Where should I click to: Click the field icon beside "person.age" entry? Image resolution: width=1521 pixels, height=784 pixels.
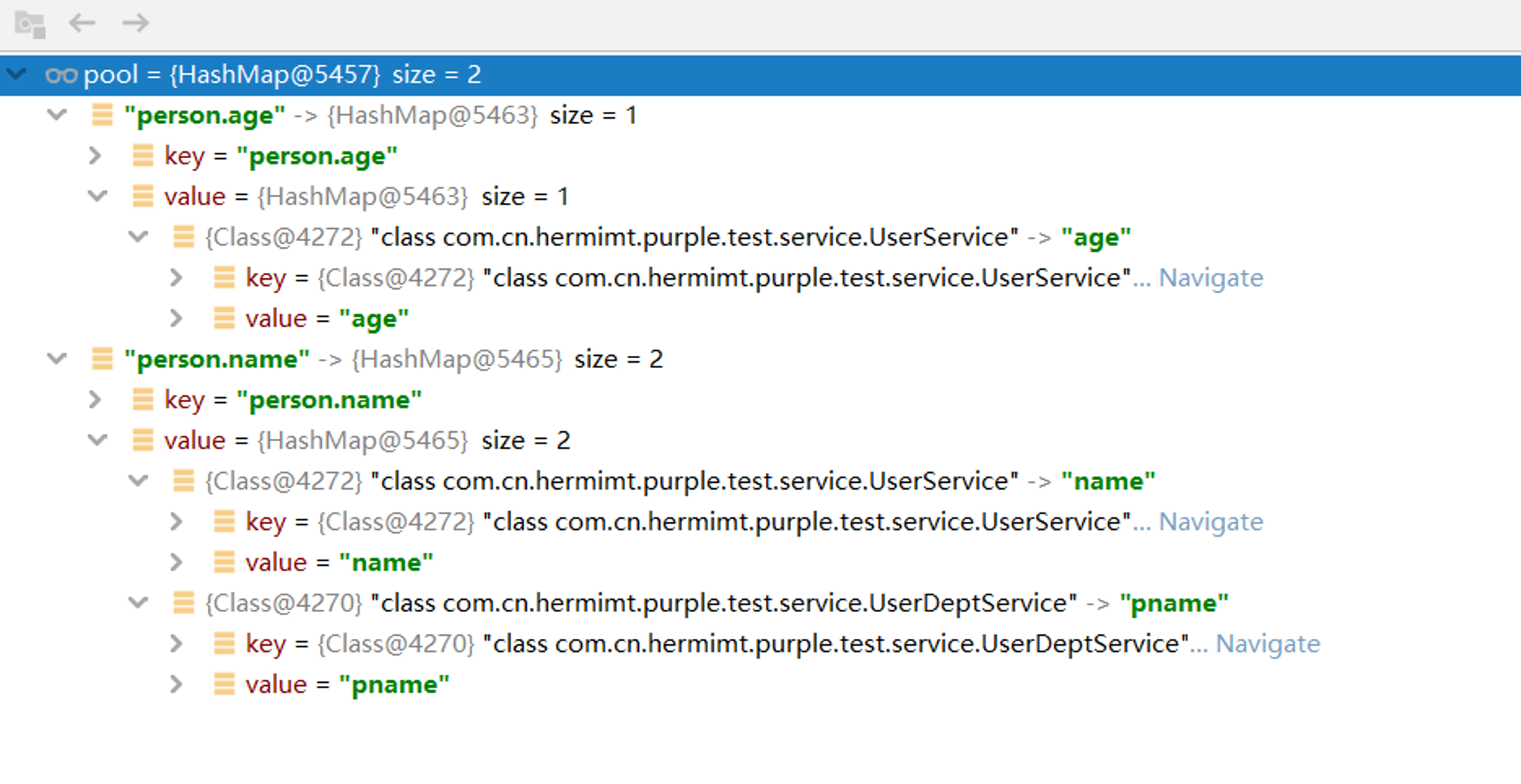click(x=102, y=115)
